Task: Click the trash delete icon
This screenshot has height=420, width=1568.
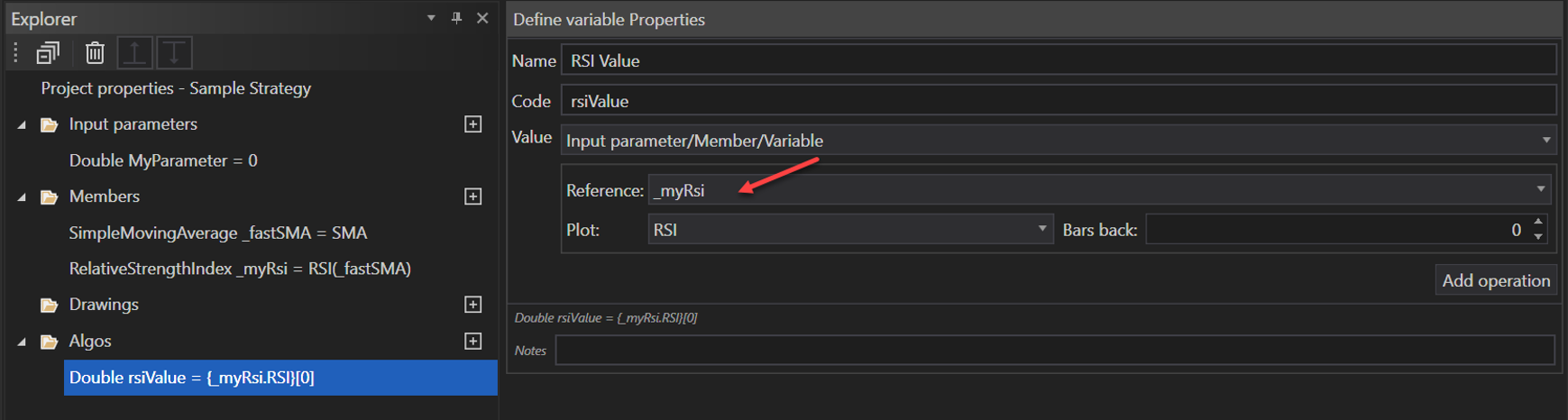Action: pos(95,53)
